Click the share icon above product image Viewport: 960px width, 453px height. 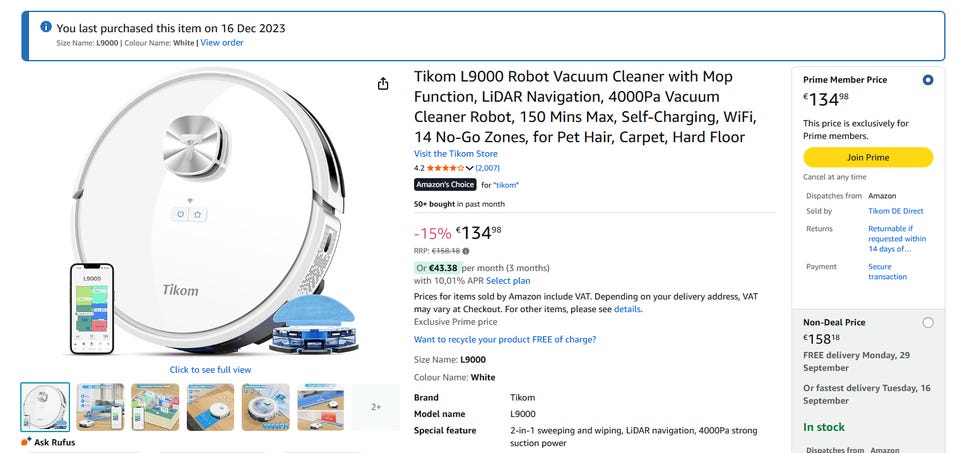tap(383, 84)
